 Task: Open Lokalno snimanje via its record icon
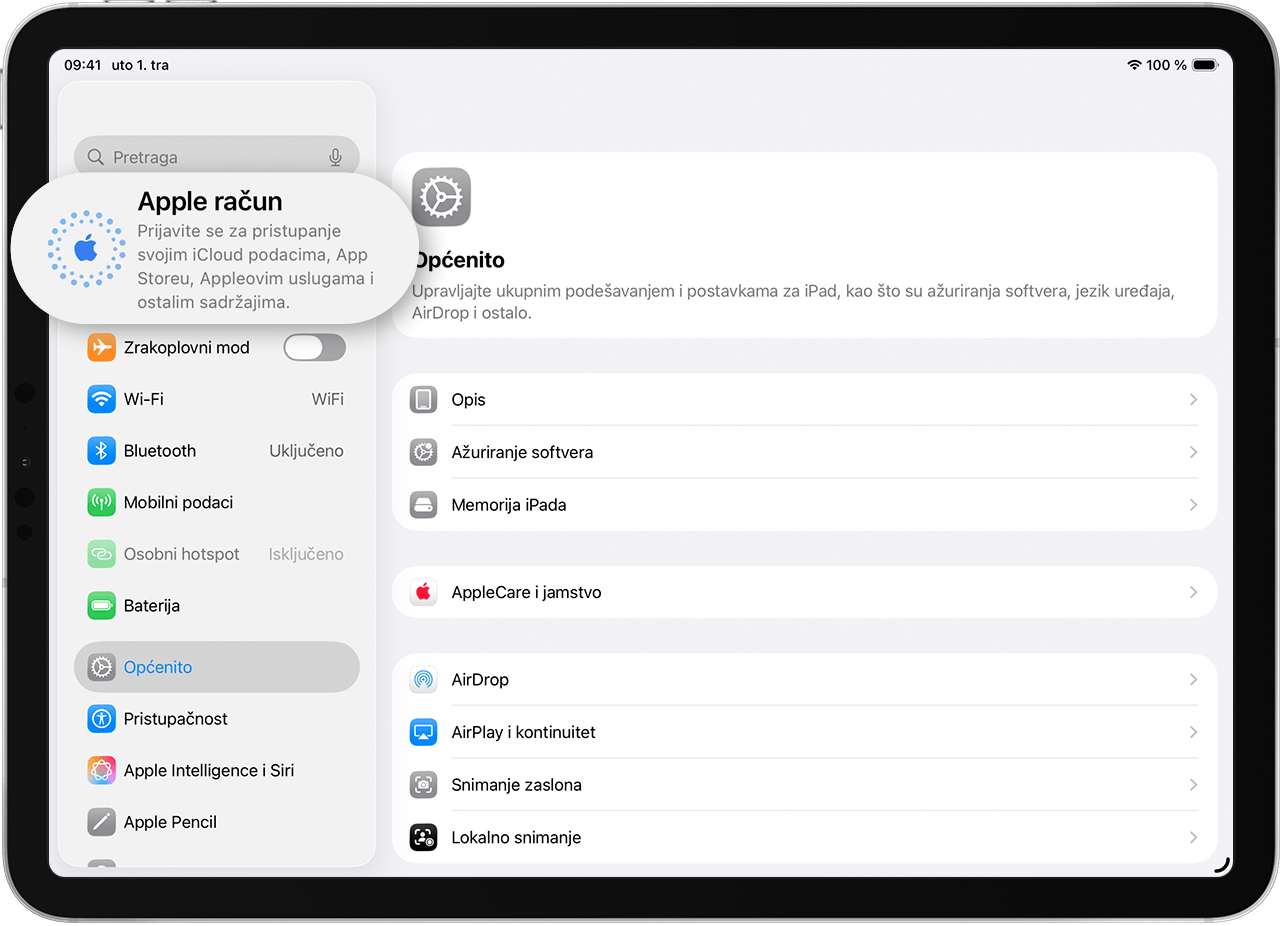pos(423,837)
